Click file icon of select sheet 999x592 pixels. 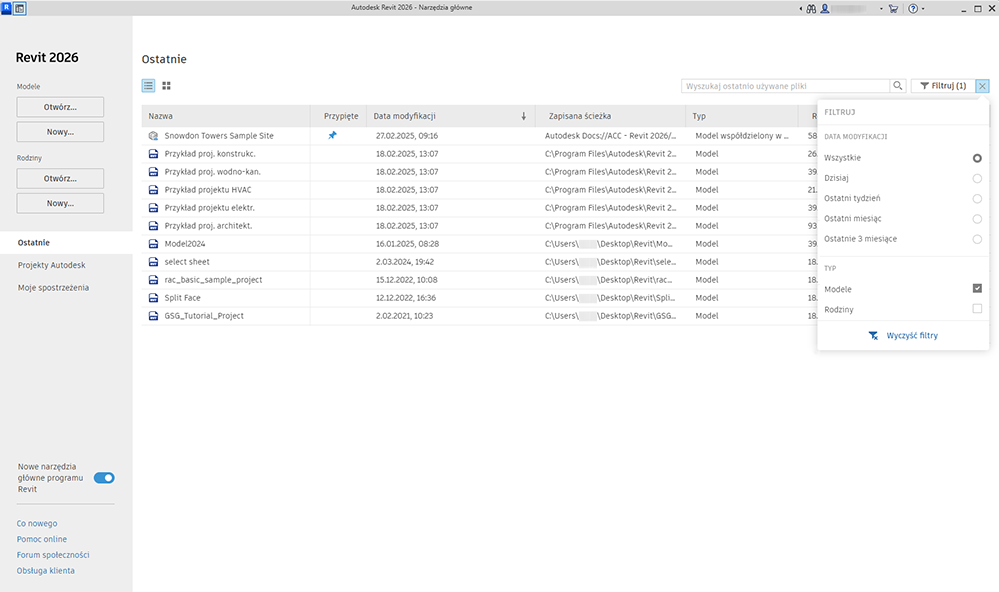pos(153,261)
